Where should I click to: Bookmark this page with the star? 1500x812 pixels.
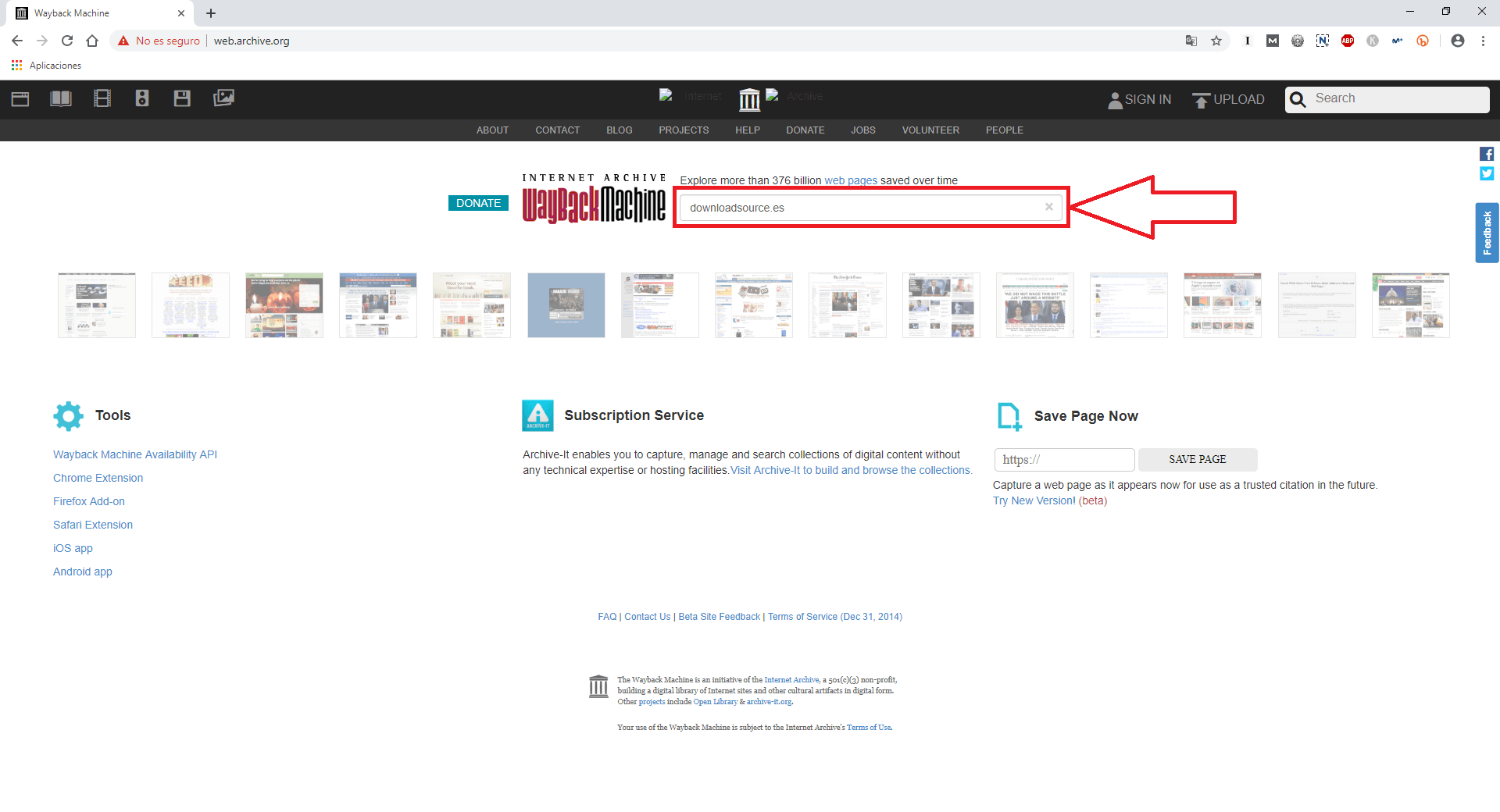pos(1216,41)
